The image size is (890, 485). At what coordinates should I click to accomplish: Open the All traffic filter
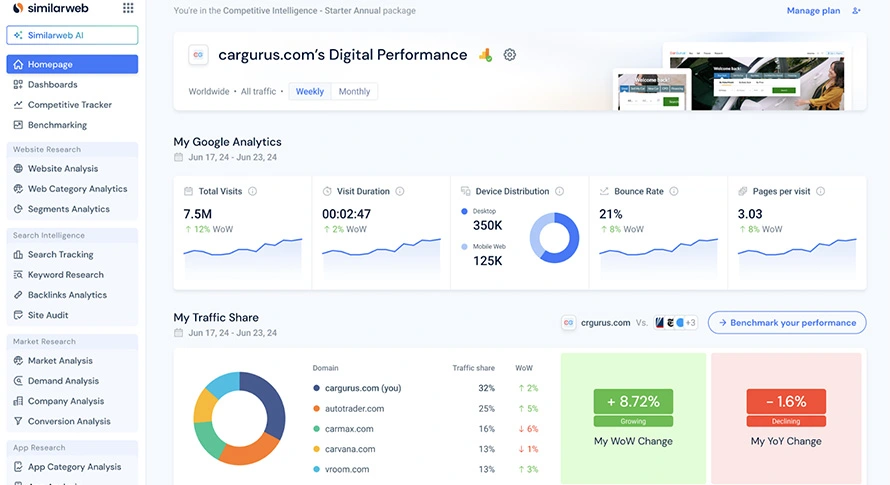pos(258,91)
